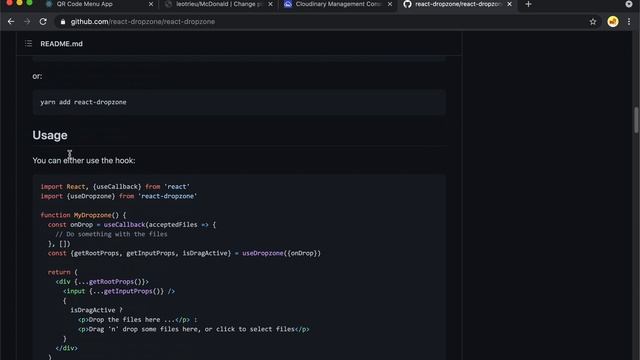
Task: Open the Chrome three-dot menu
Action: coord(629,22)
